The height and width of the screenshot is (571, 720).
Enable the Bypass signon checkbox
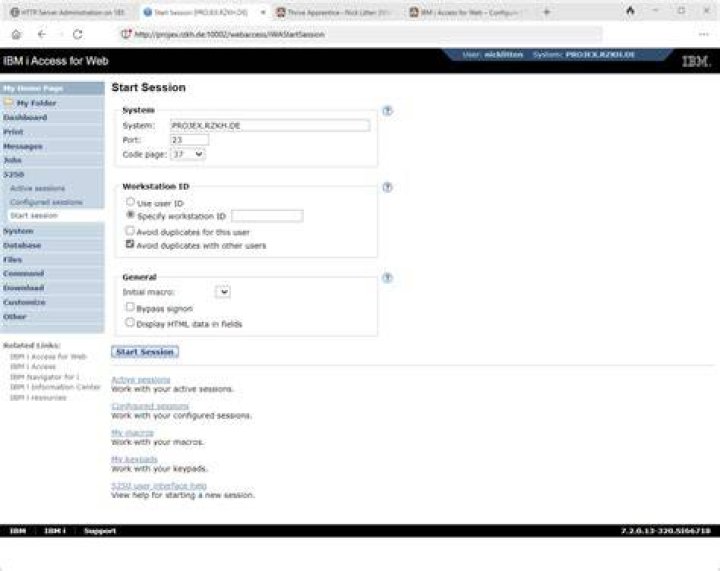click(x=130, y=307)
